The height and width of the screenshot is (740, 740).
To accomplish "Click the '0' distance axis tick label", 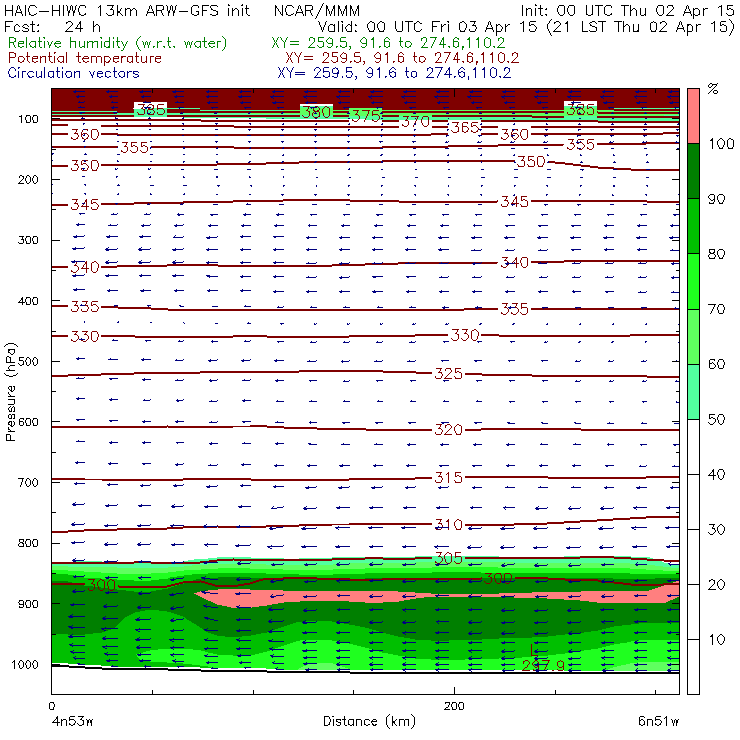I will tap(51, 706).
